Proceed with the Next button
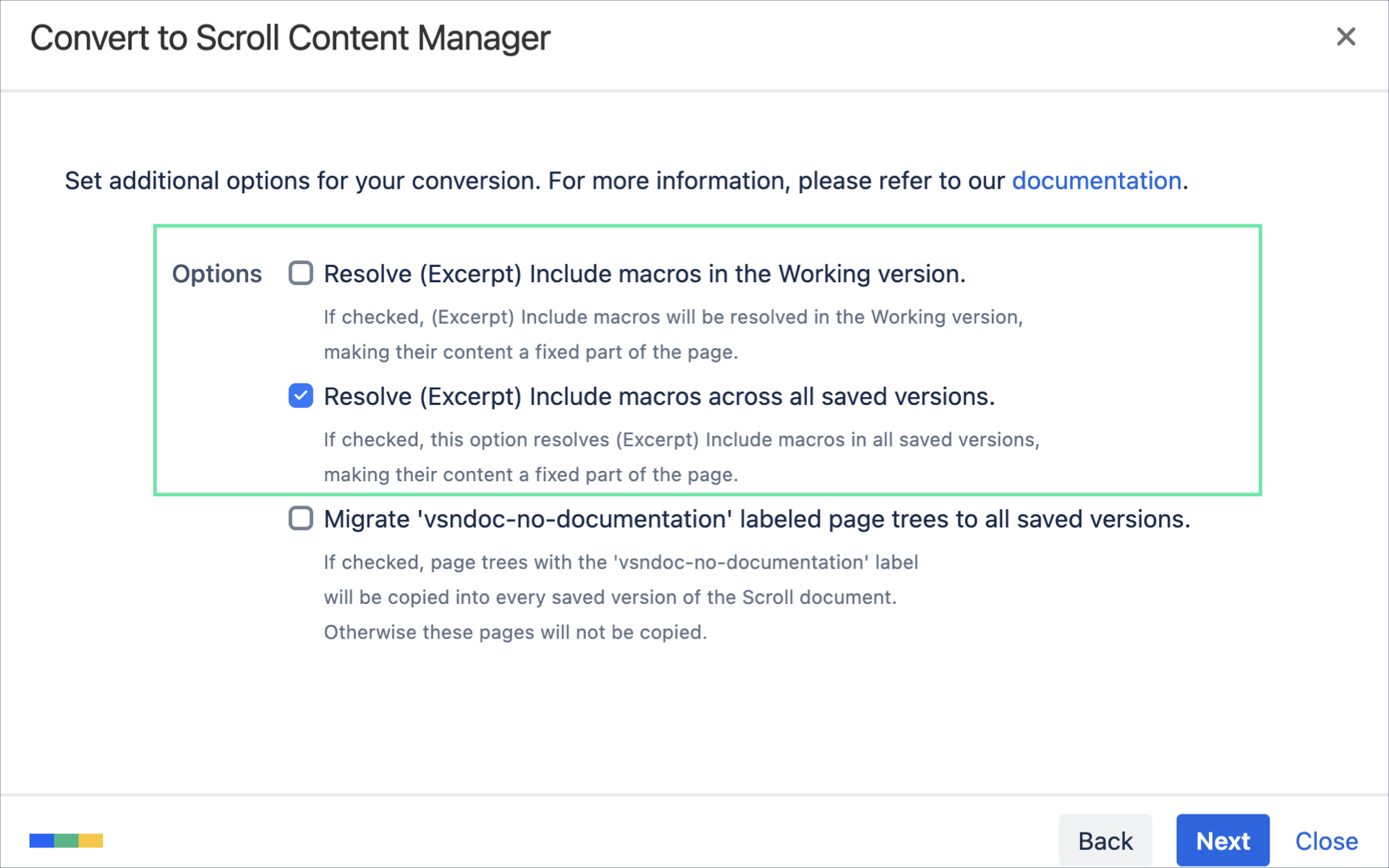The width and height of the screenshot is (1389, 868). click(1223, 841)
